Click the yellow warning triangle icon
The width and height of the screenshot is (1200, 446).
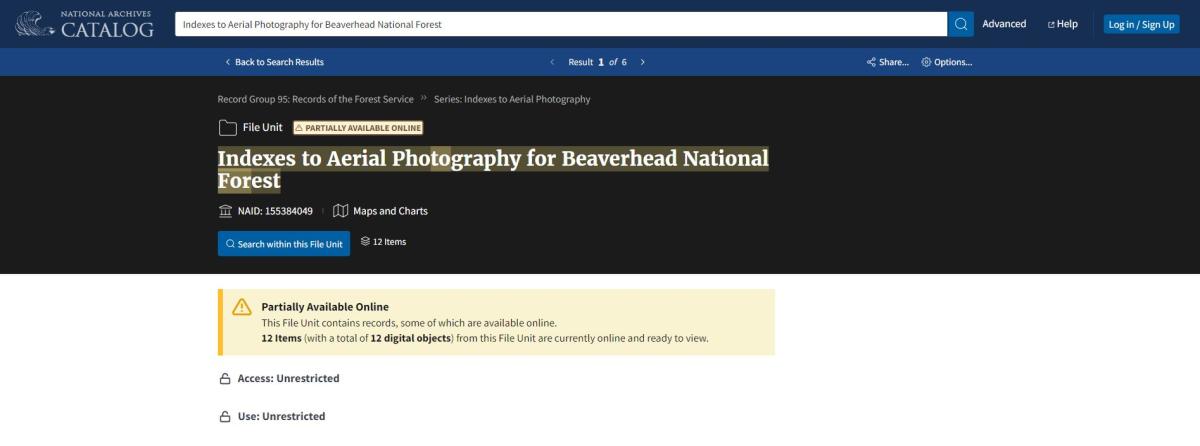point(242,307)
